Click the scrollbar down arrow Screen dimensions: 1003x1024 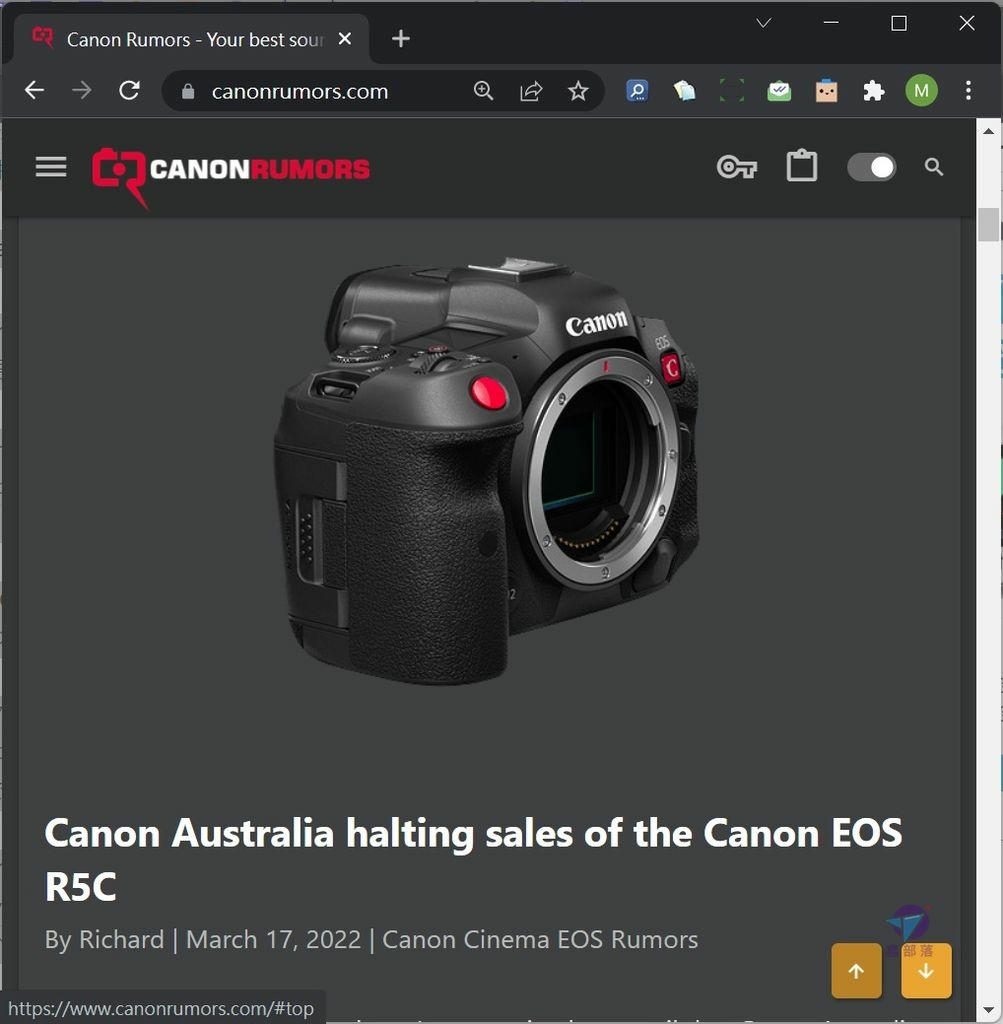click(989, 1011)
